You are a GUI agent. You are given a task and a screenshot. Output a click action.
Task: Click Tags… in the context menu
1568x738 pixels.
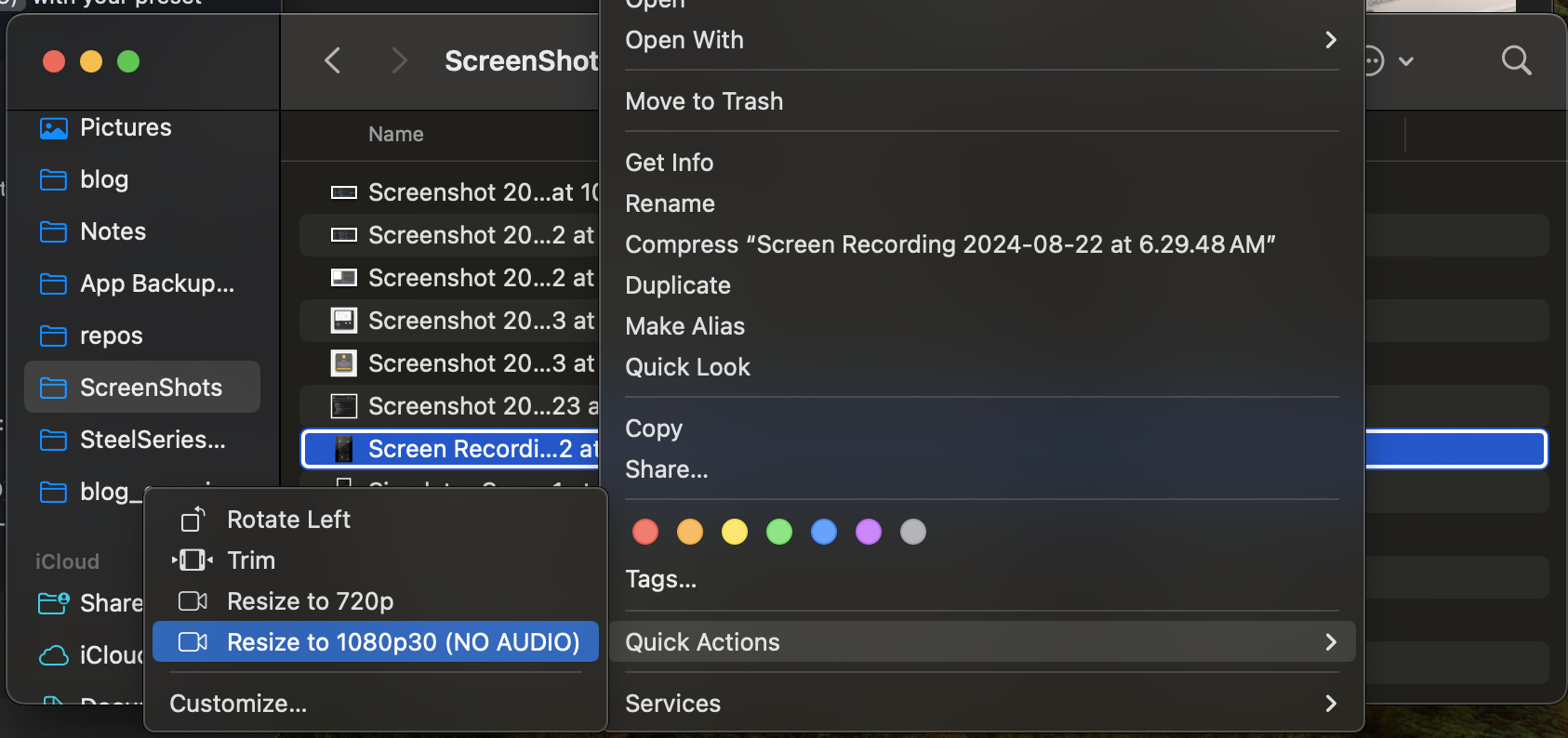(x=660, y=579)
